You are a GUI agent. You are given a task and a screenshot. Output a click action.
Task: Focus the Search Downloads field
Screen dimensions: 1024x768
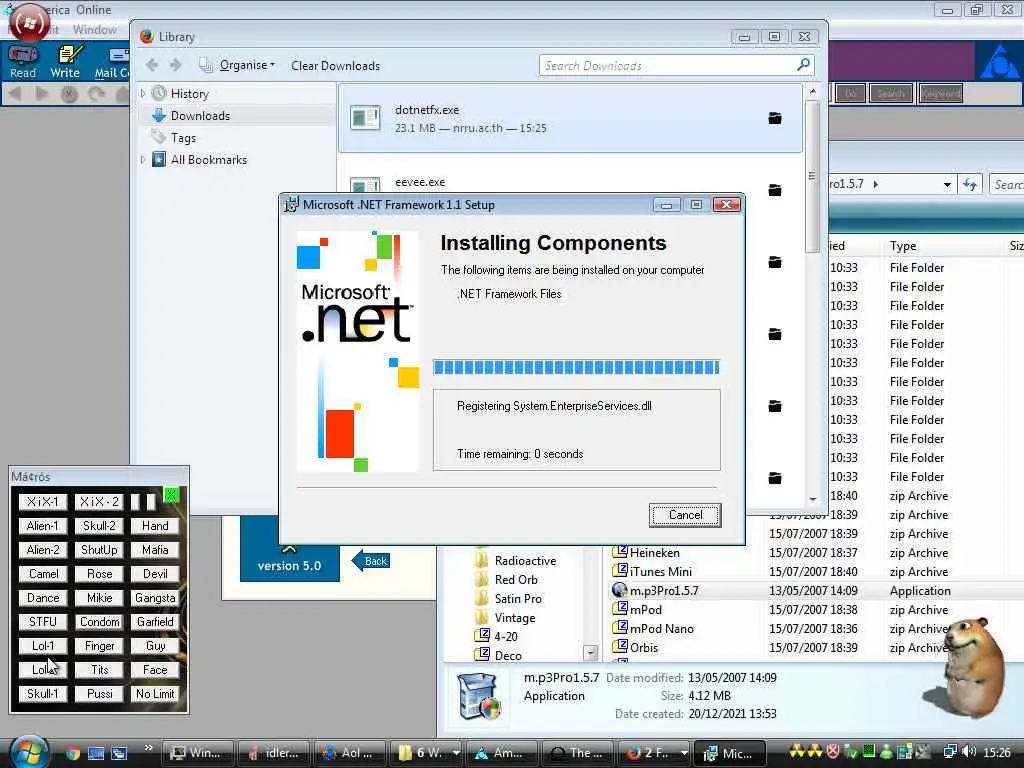(x=666, y=65)
